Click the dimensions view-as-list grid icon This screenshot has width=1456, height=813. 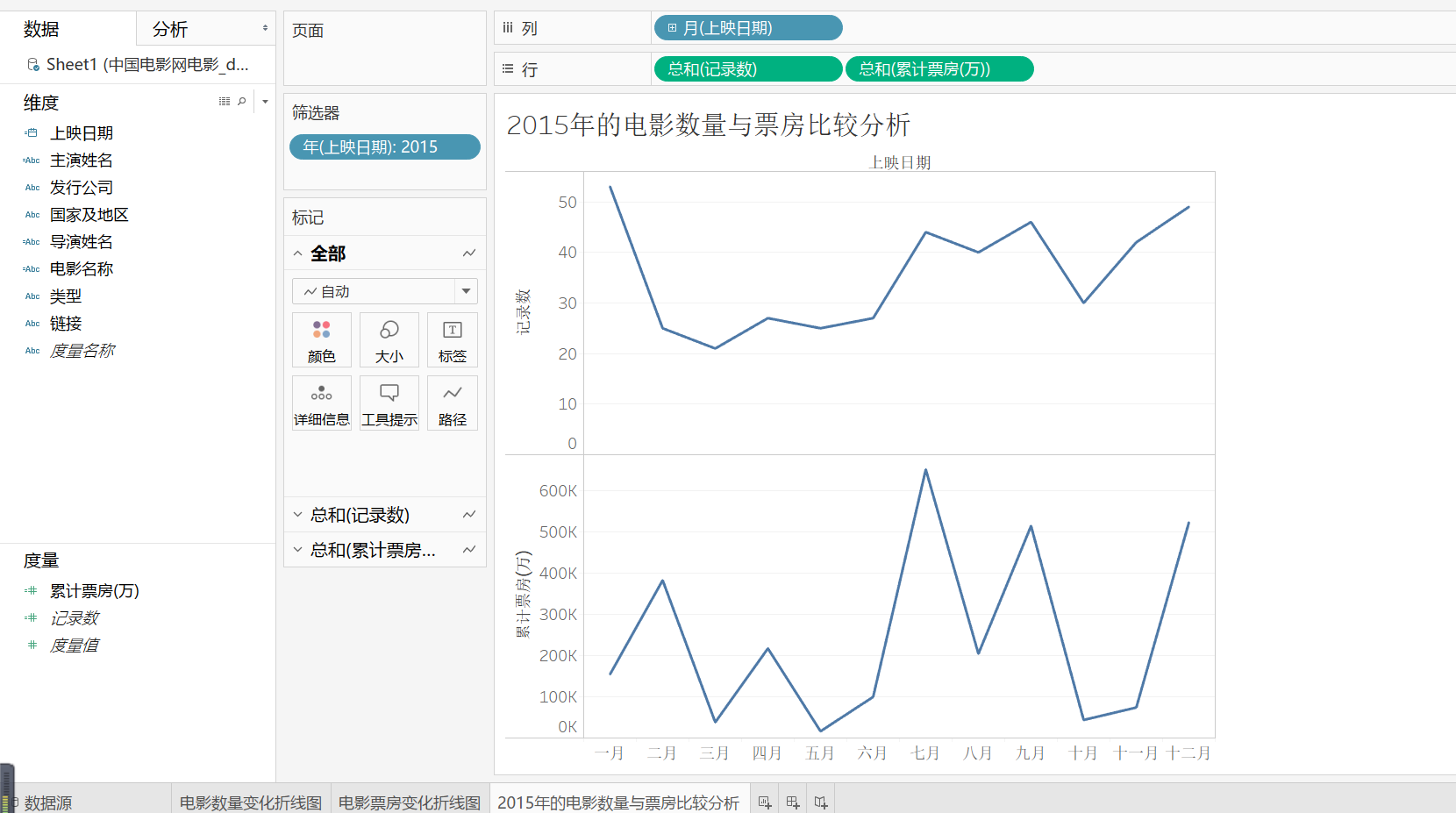(x=225, y=102)
